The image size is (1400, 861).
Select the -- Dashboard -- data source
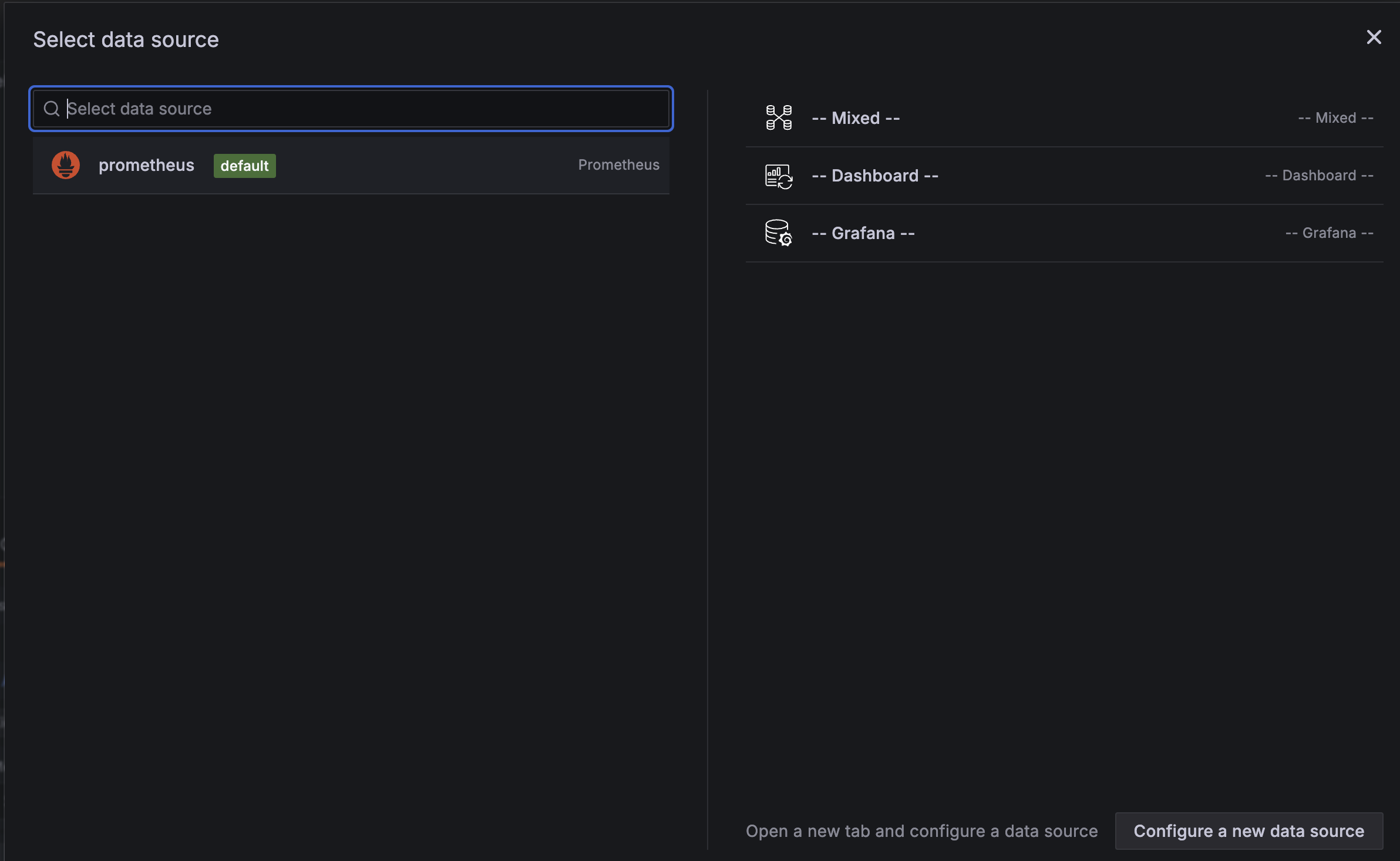(1064, 176)
